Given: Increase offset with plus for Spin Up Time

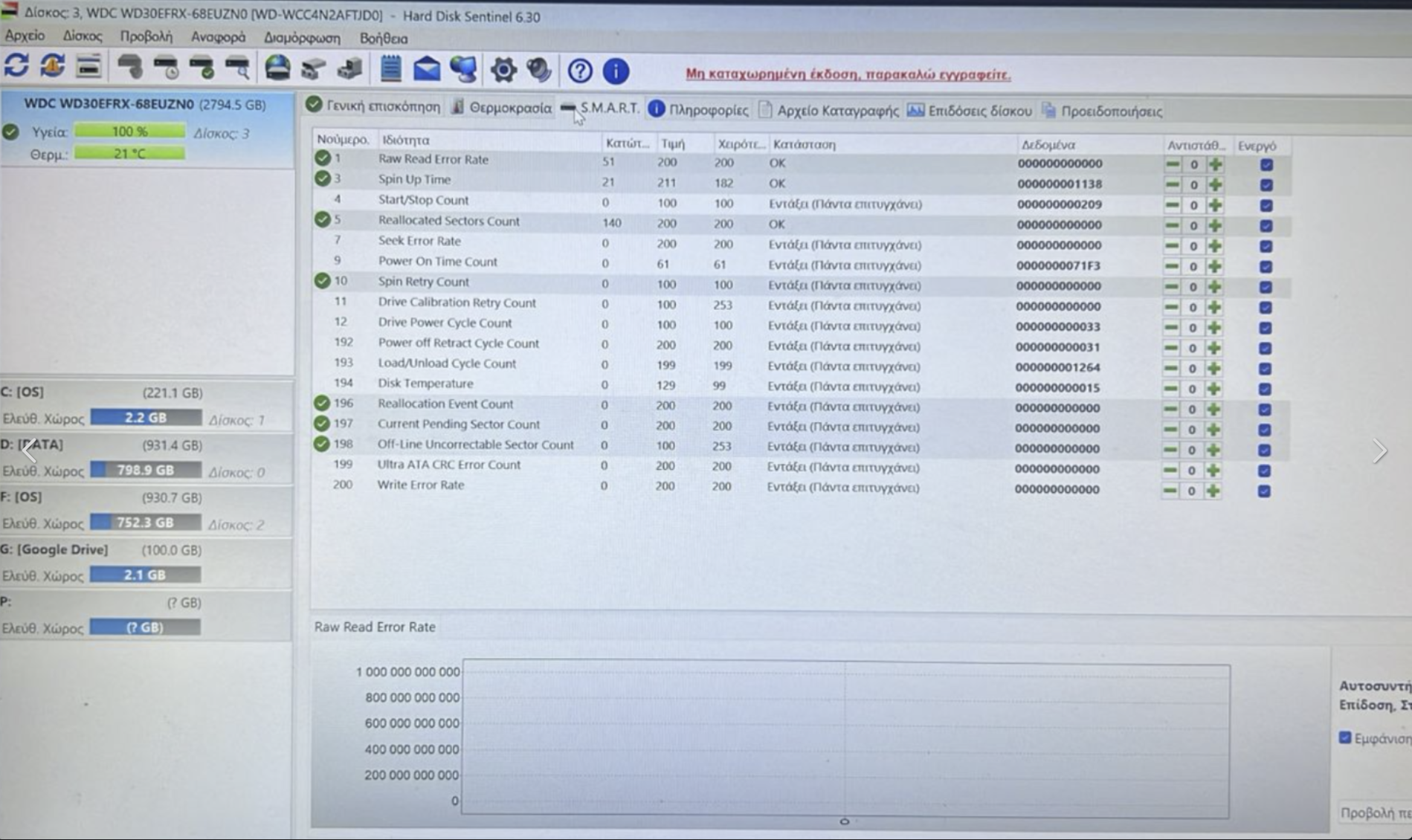Looking at the screenshot, I should point(1215,185).
